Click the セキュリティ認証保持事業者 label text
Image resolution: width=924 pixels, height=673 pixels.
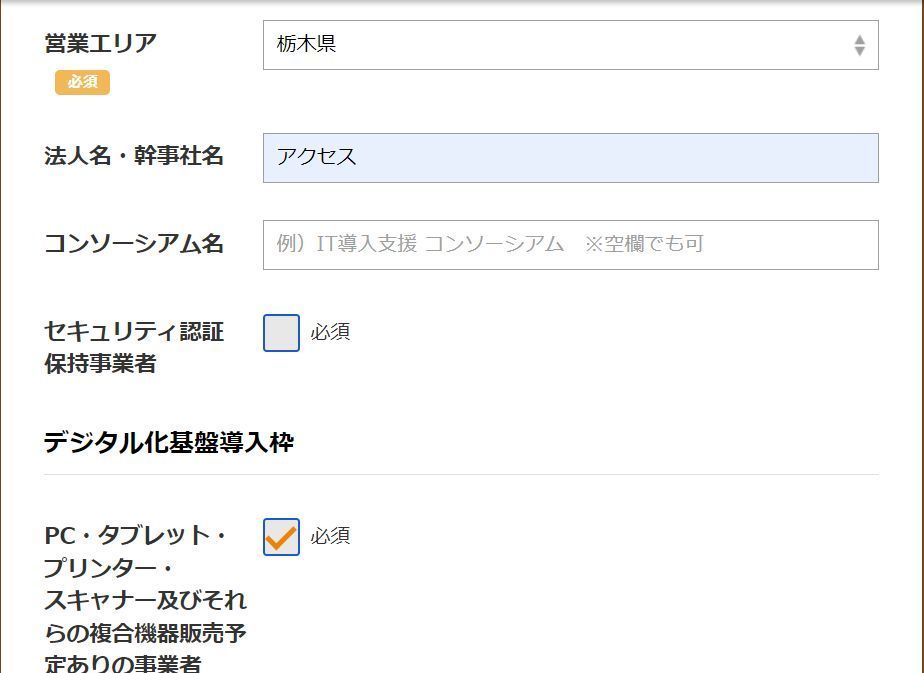pos(134,348)
